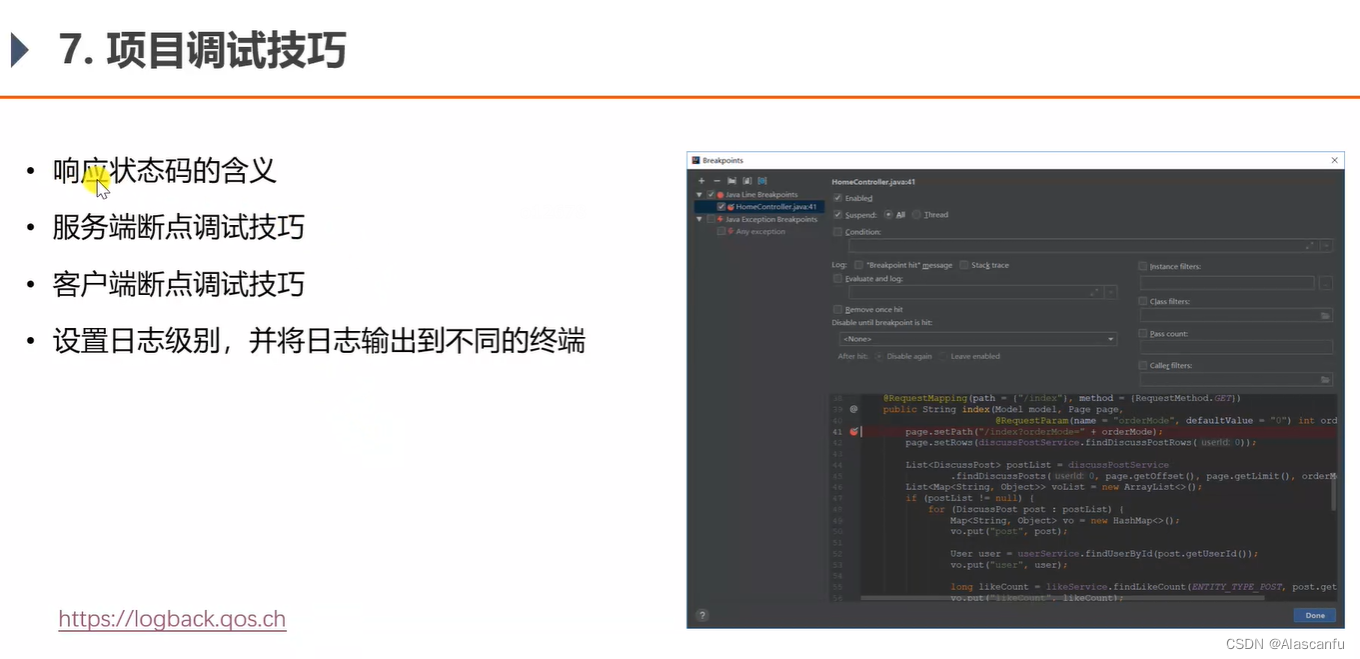Click the red Java Line Breakpoints icon
The image size is (1360, 659).
(x=720, y=195)
